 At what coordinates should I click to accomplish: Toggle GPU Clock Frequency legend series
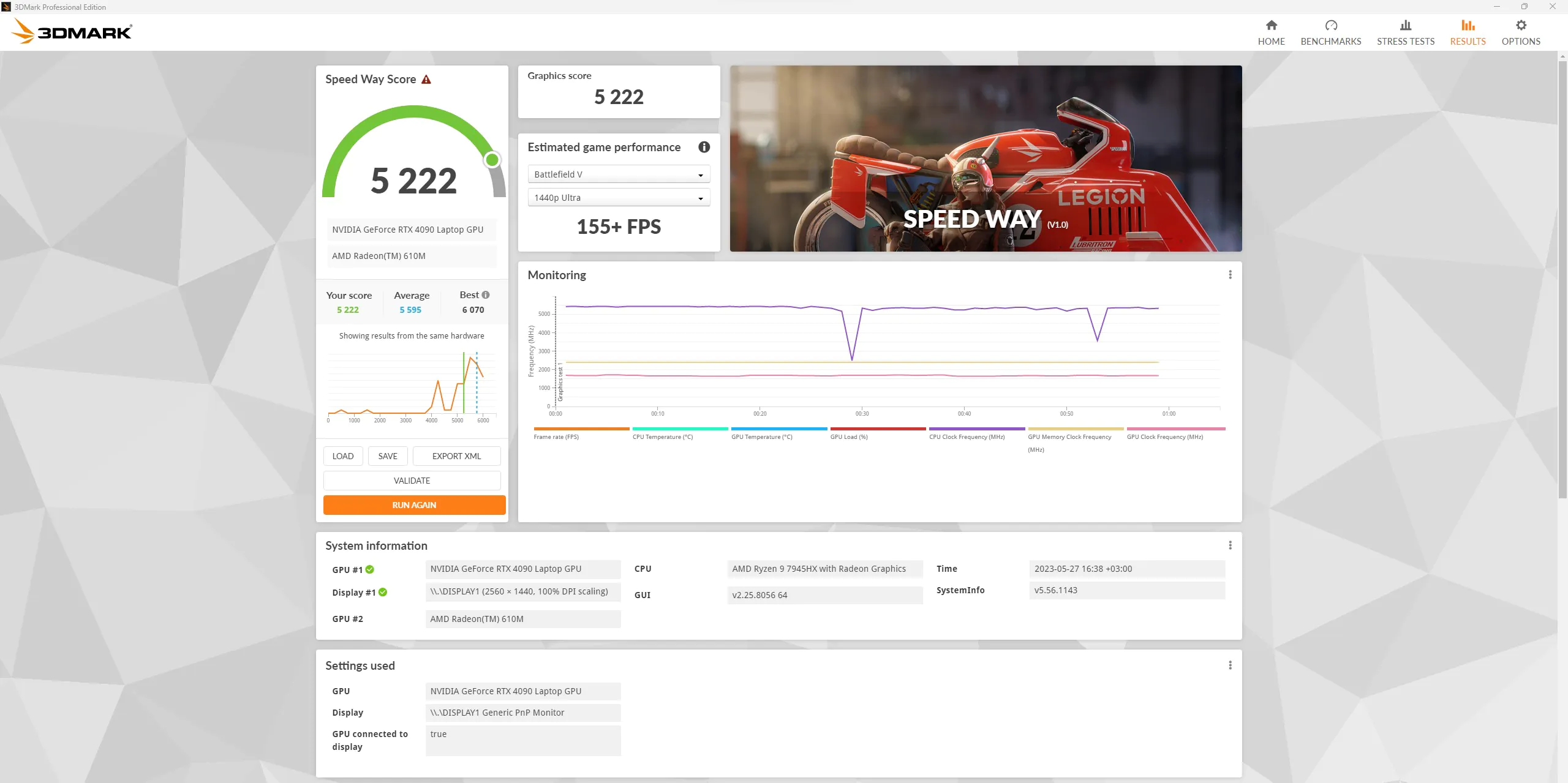click(x=1175, y=433)
